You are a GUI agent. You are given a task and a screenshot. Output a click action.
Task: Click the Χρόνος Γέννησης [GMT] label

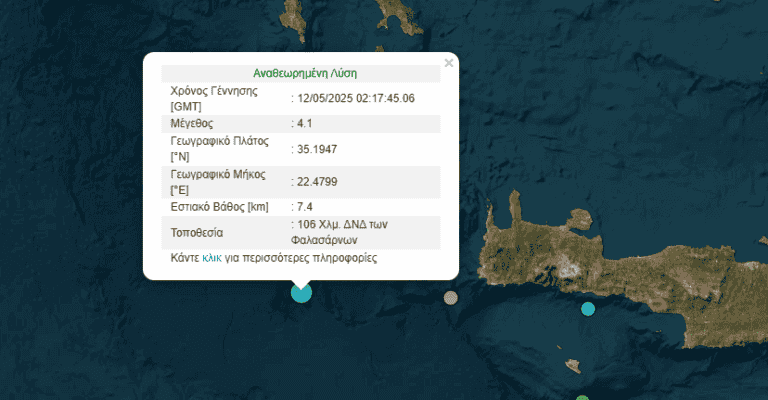pyautogui.click(x=214, y=98)
